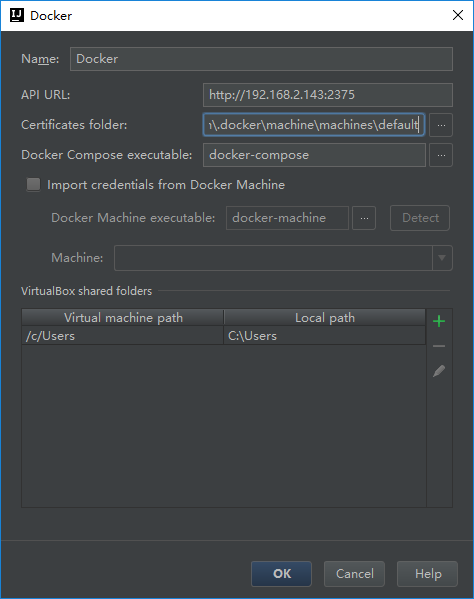474x599 pixels.
Task: Click Local path column header
Action: pos(325,317)
